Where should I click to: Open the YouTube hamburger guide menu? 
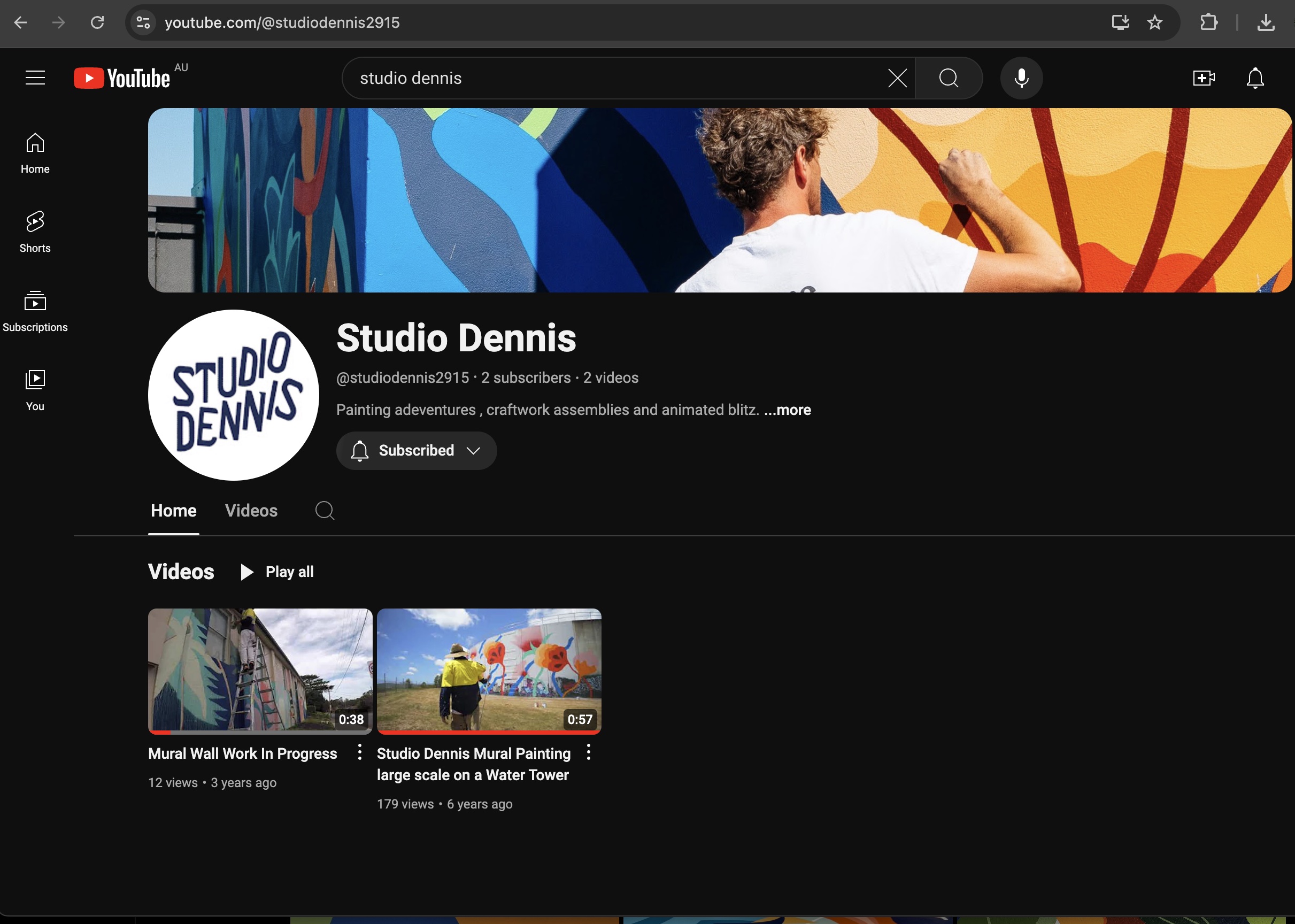coord(35,78)
